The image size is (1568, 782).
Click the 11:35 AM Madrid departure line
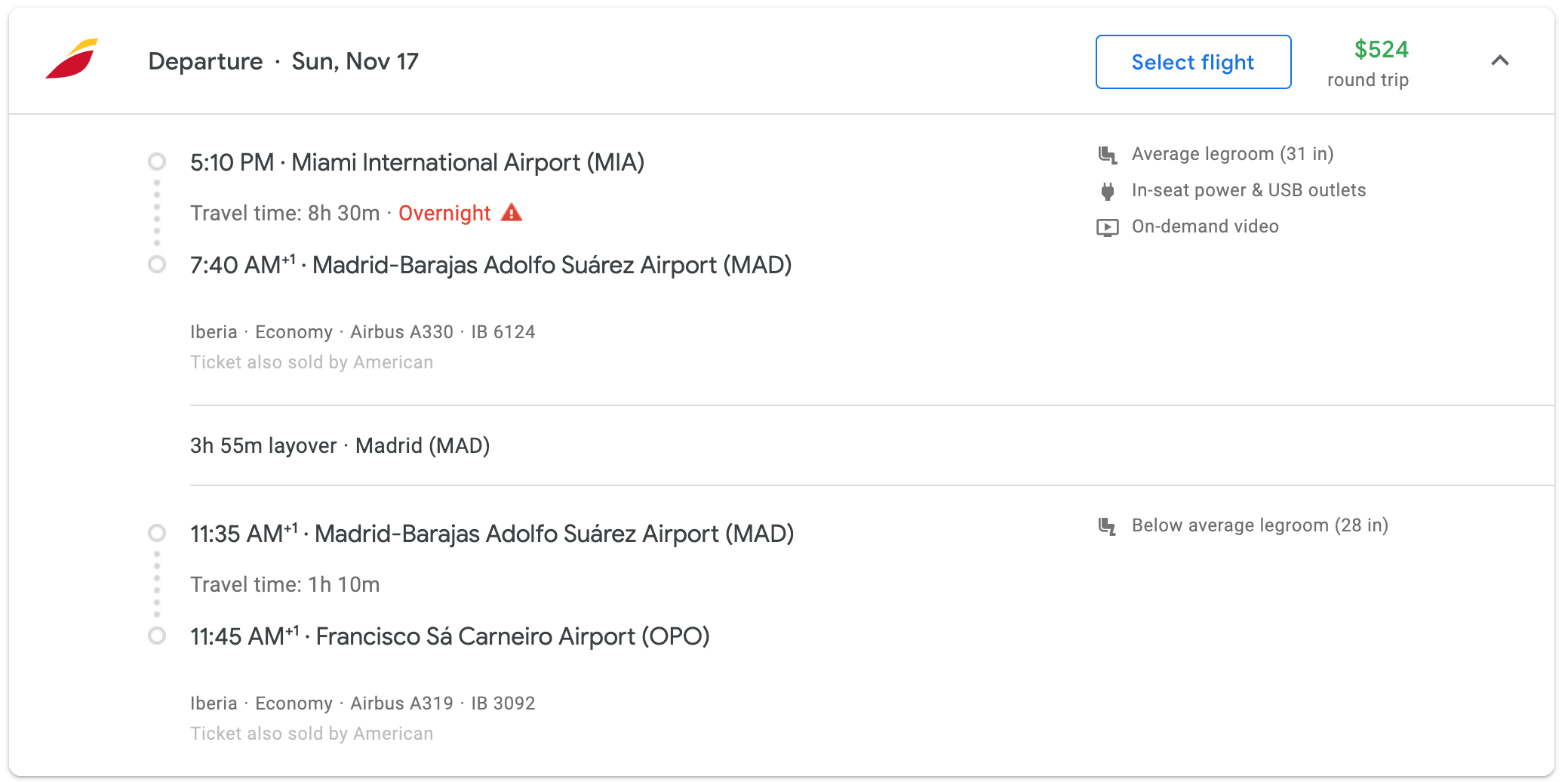pos(492,534)
